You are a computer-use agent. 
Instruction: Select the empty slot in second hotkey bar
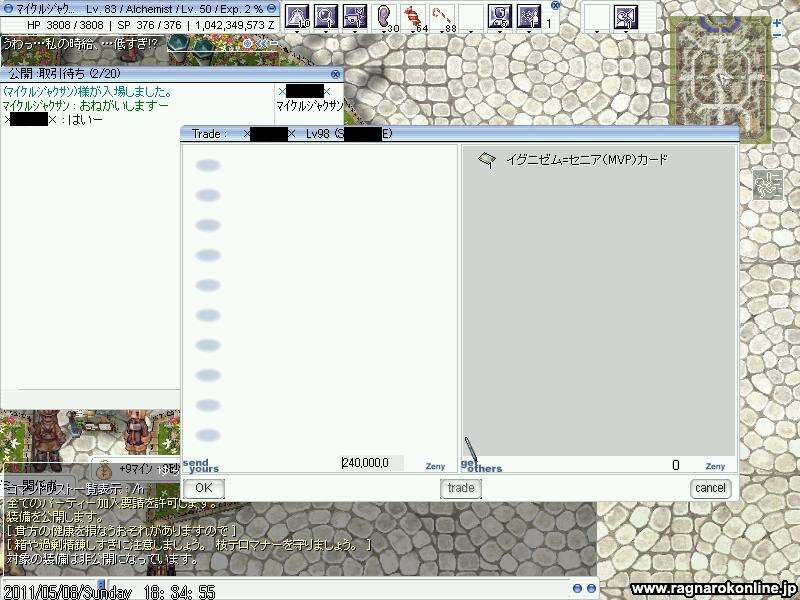click(596, 16)
